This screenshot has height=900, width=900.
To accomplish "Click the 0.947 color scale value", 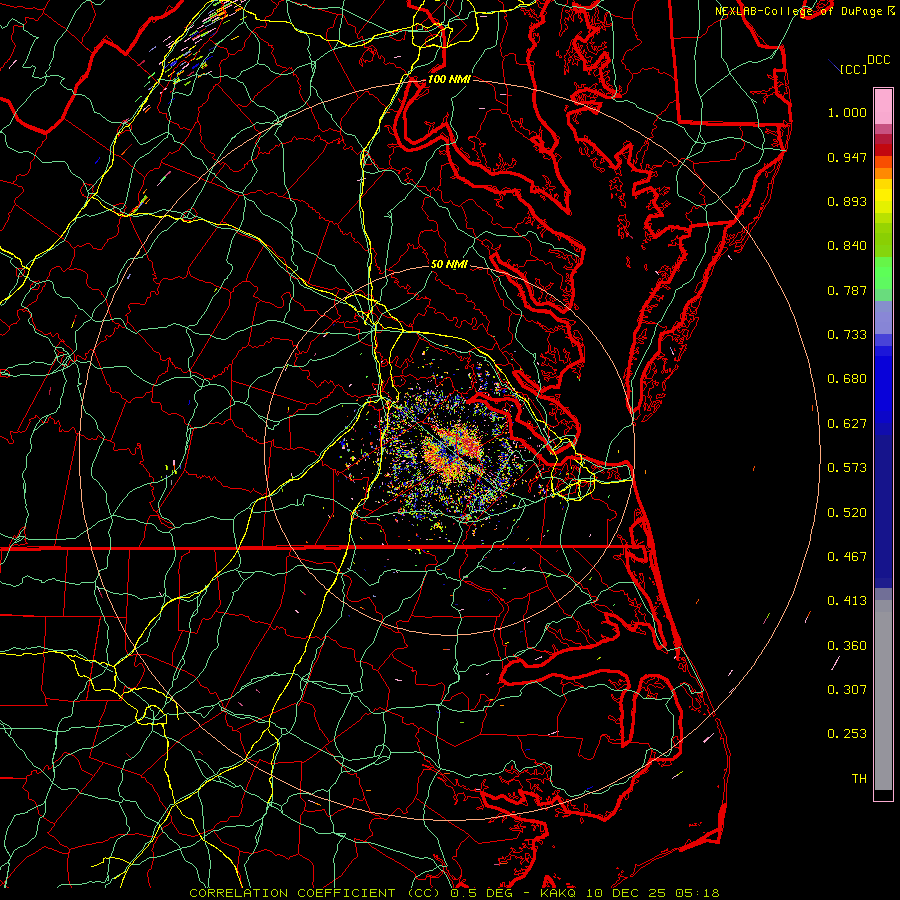I will [x=847, y=157].
